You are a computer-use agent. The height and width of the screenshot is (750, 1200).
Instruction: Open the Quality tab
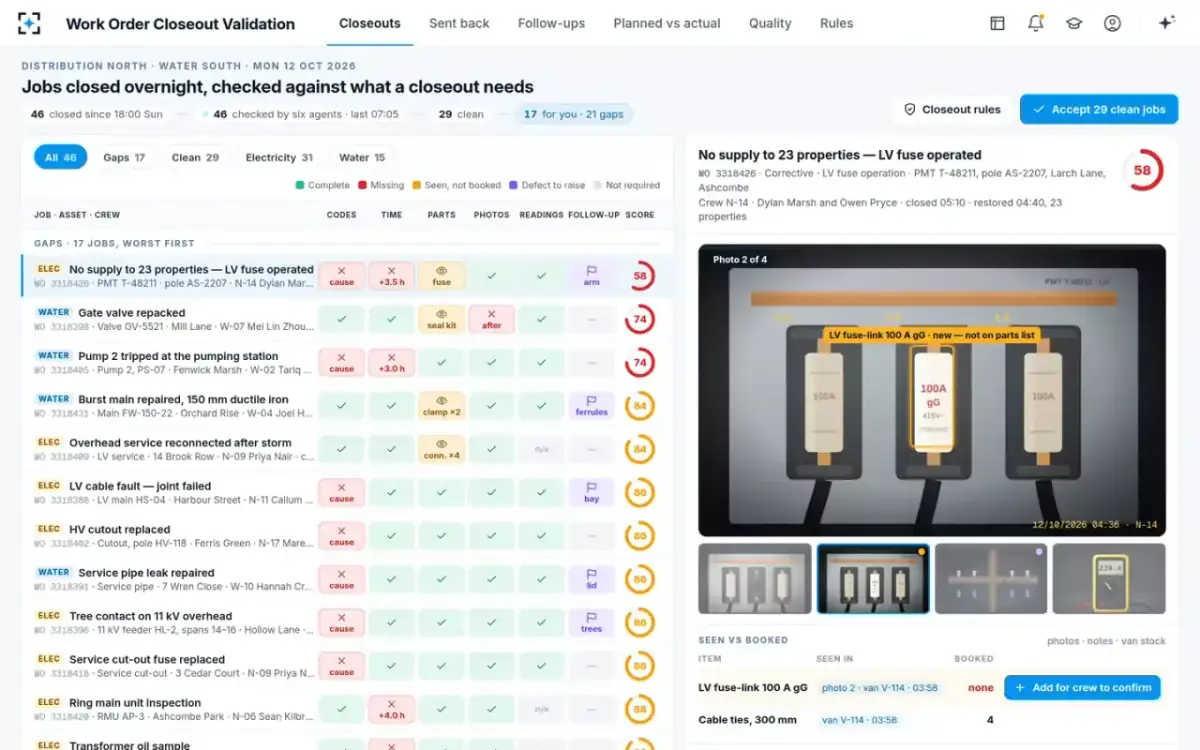click(770, 23)
